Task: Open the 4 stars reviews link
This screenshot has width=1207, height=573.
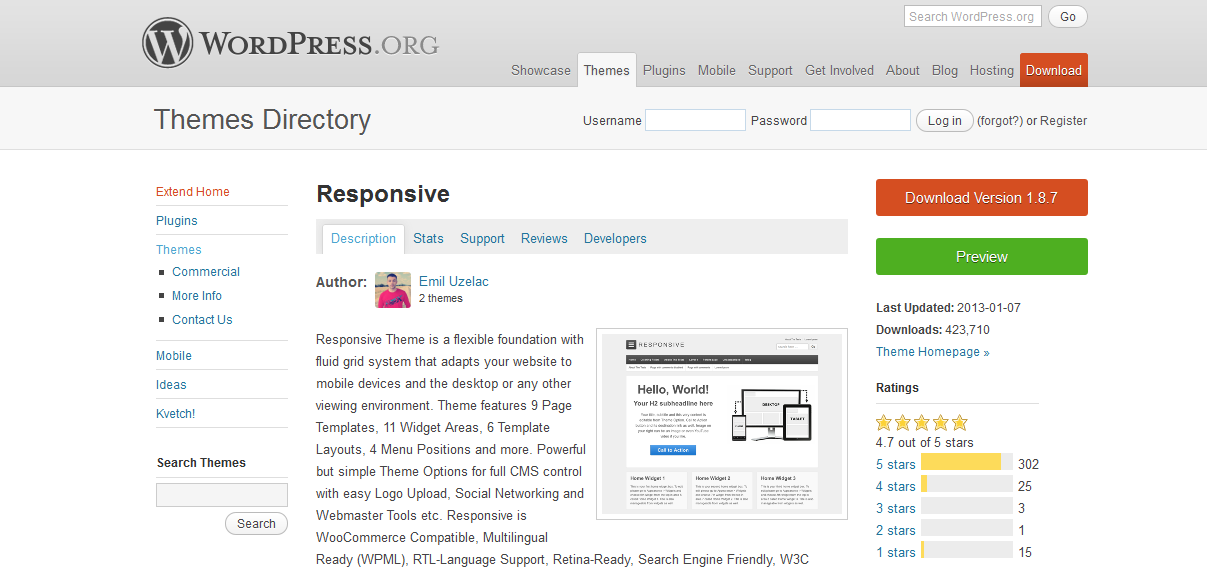Action: tap(896, 487)
